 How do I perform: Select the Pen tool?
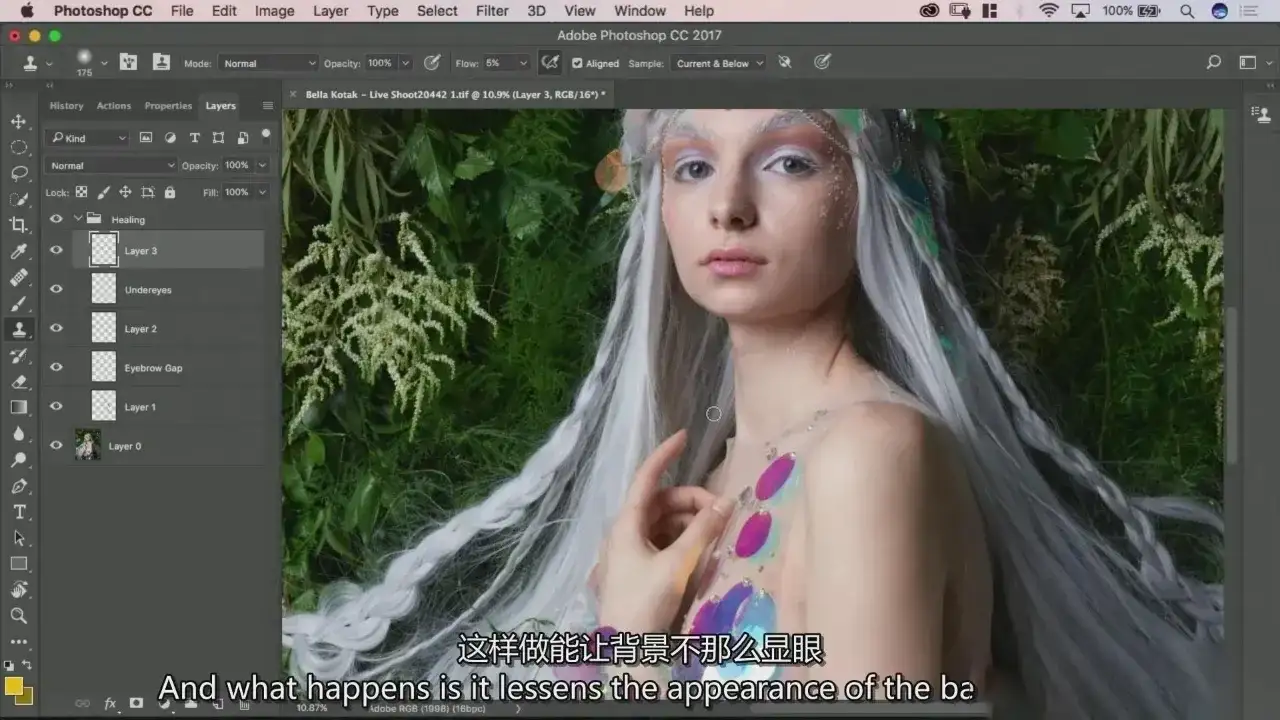(18, 486)
